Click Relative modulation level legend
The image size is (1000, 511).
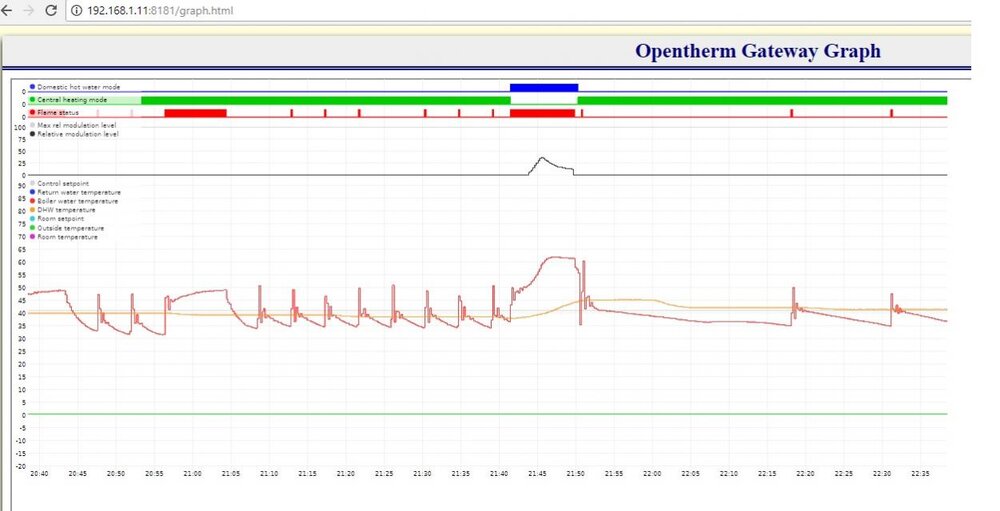[x=77, y=133]
